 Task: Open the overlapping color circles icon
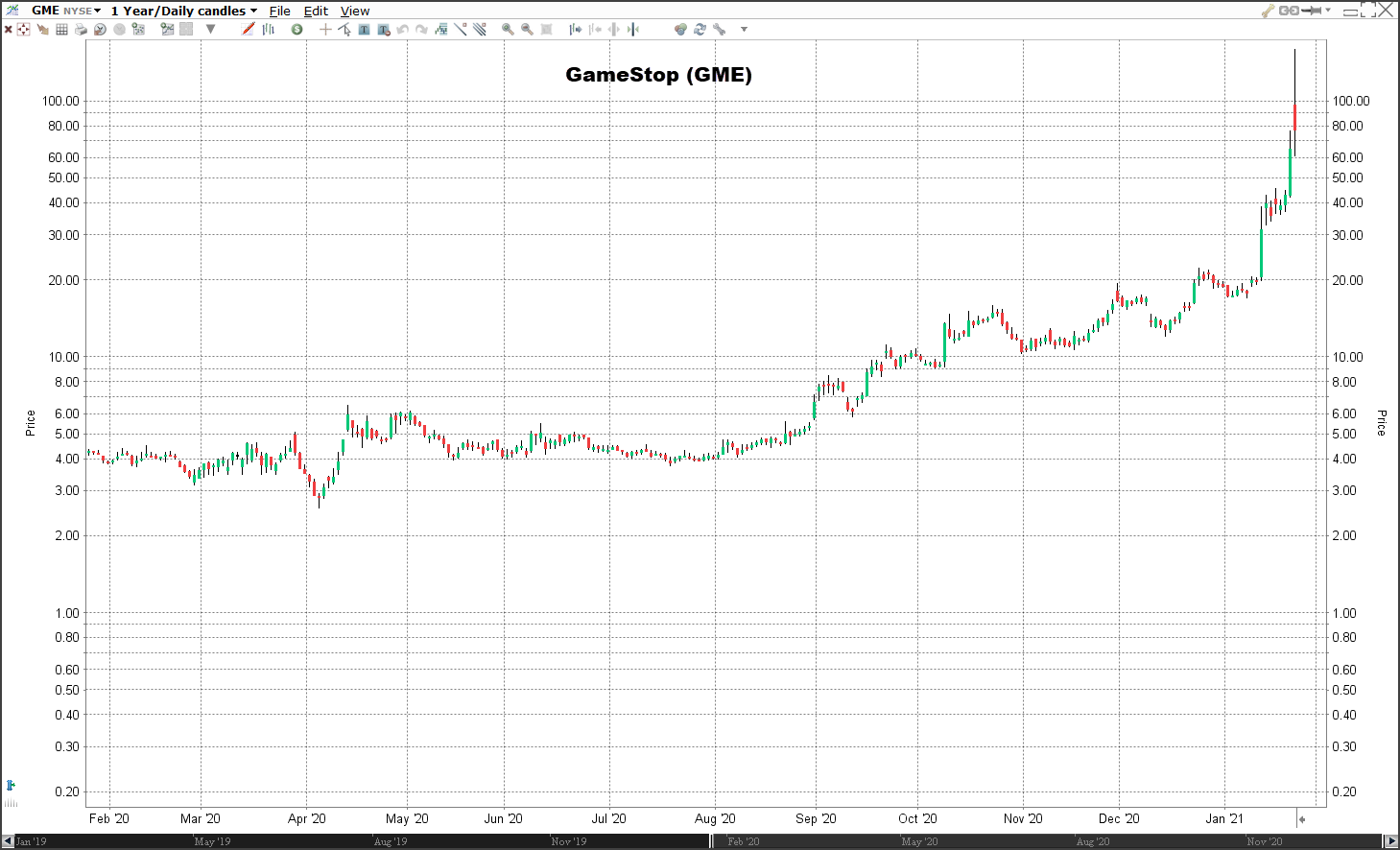tap(680, 30)
